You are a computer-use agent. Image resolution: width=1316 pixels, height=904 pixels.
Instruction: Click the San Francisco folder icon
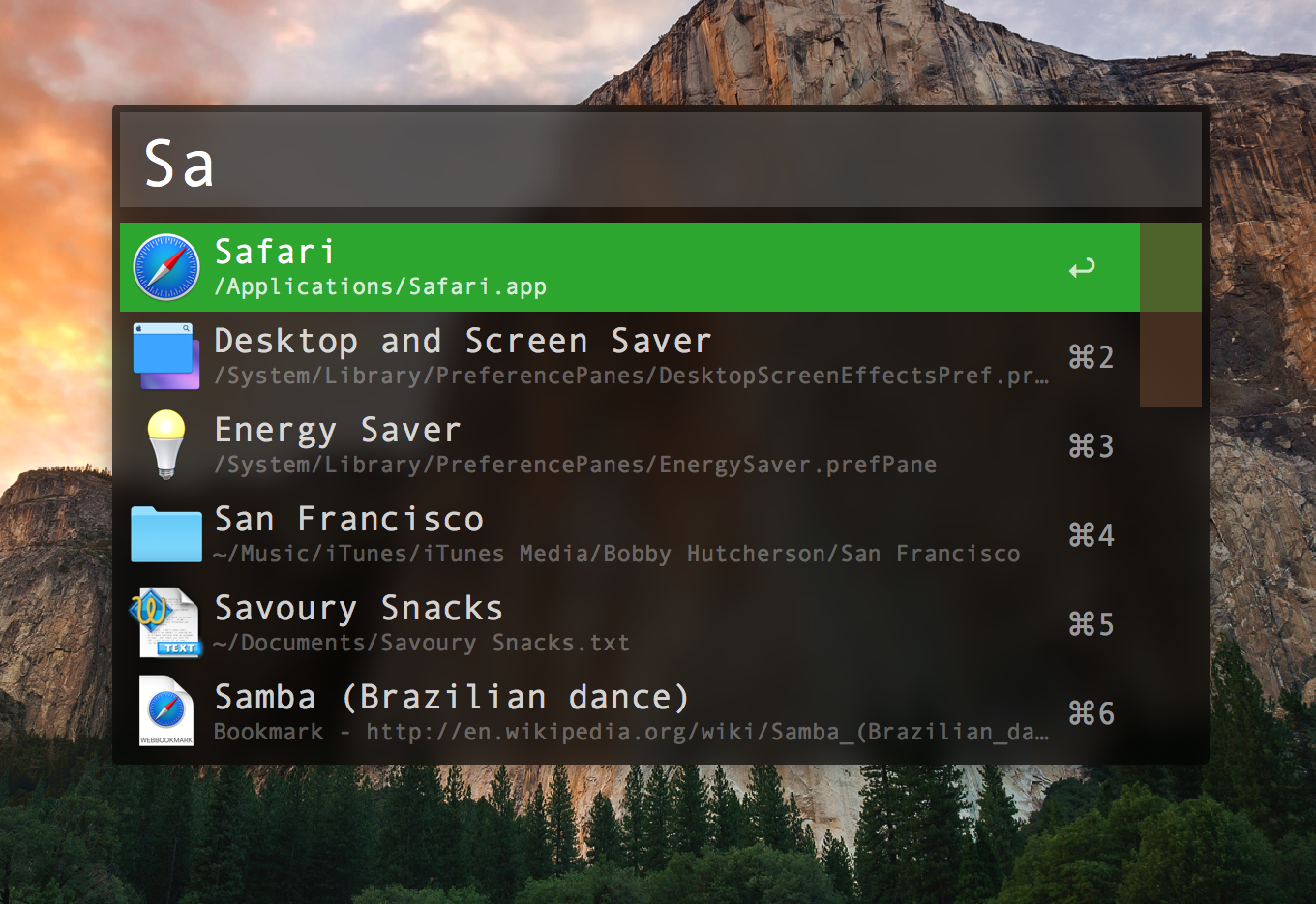165,533
